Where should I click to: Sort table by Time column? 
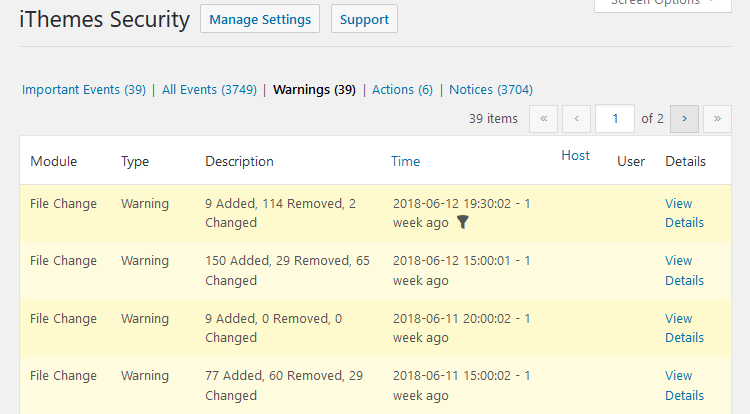click(406, 162)
